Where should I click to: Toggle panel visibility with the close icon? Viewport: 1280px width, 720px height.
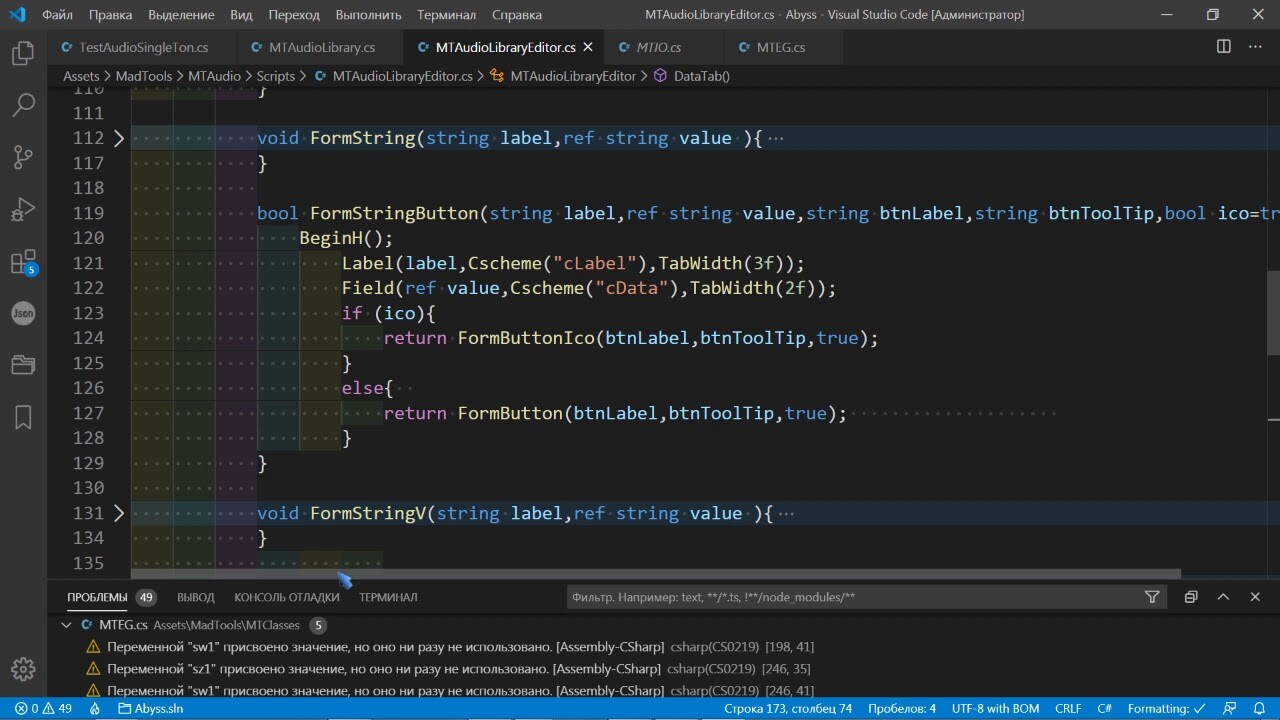click(1255, 596)
